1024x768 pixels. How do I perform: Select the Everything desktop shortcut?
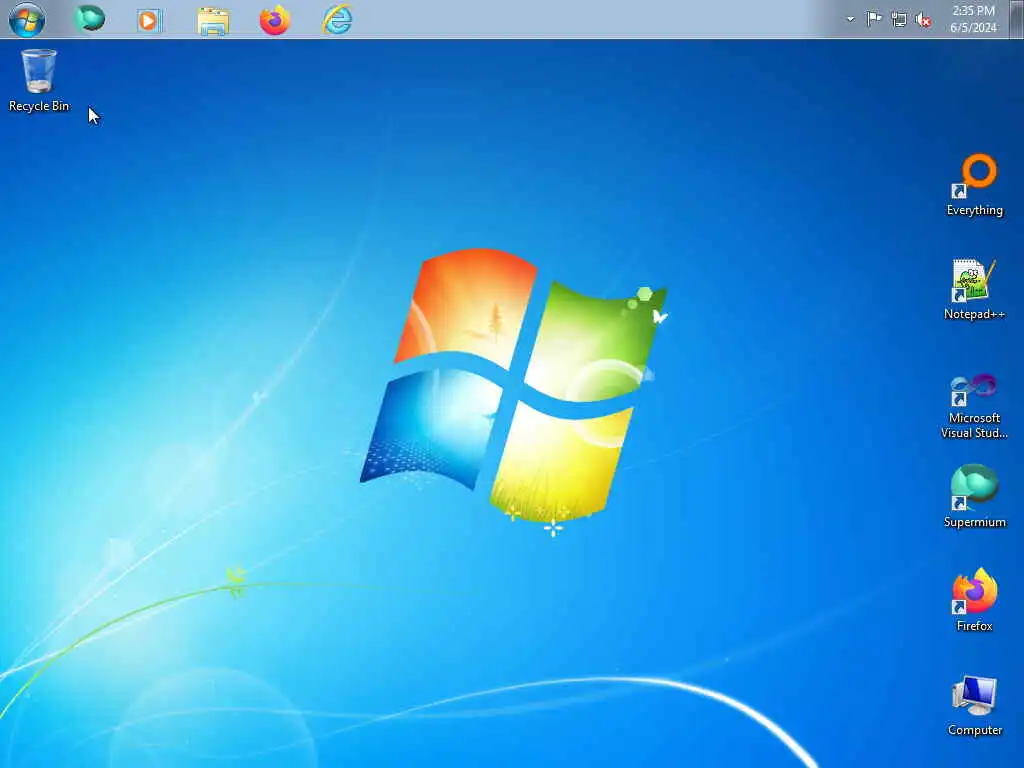975,185
